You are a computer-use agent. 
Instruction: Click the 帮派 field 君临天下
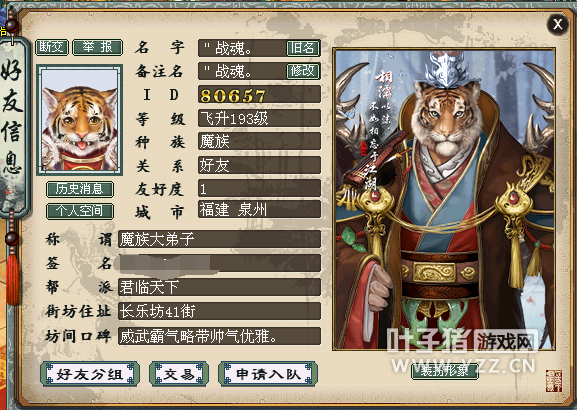[x=219, y=287]
